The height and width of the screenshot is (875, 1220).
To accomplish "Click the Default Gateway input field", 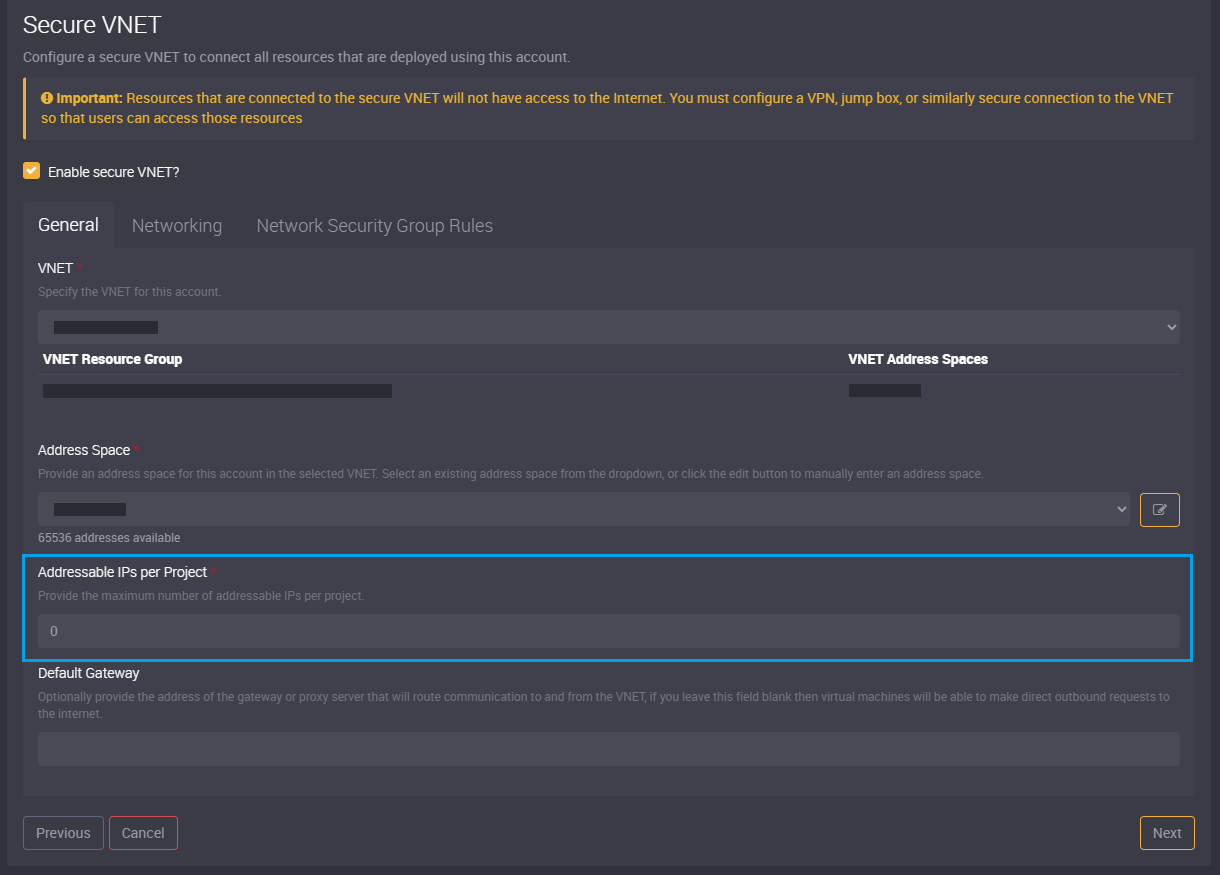I will pos(608,749).
